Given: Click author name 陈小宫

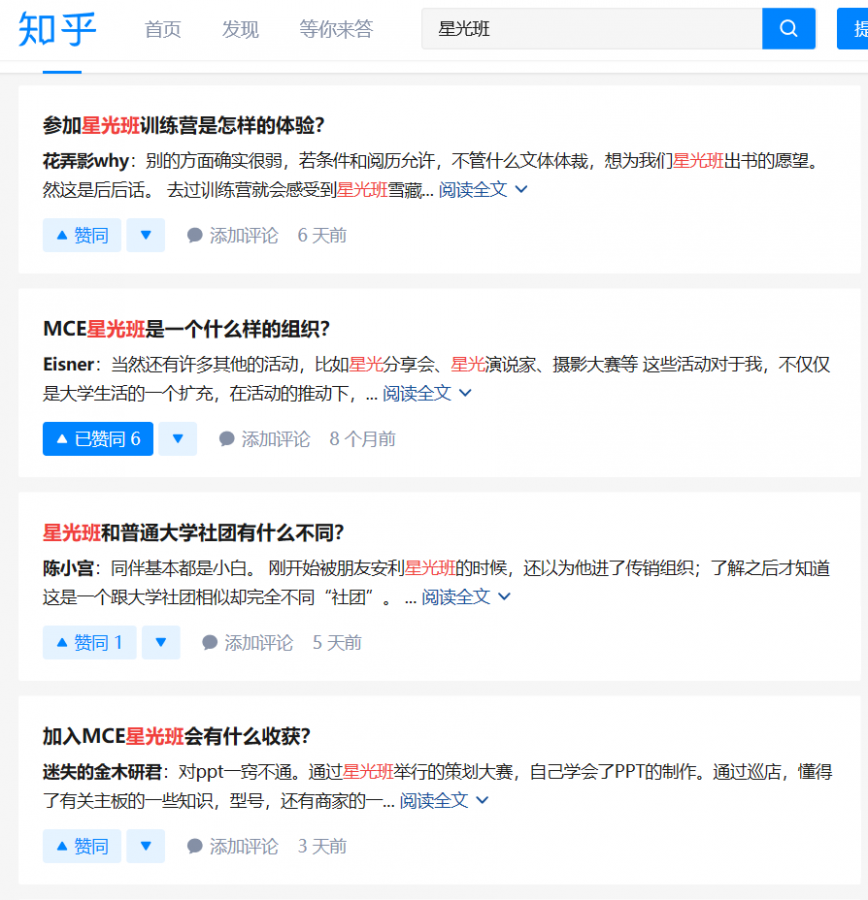Looking at the screenshot, I should coord(68,568).
